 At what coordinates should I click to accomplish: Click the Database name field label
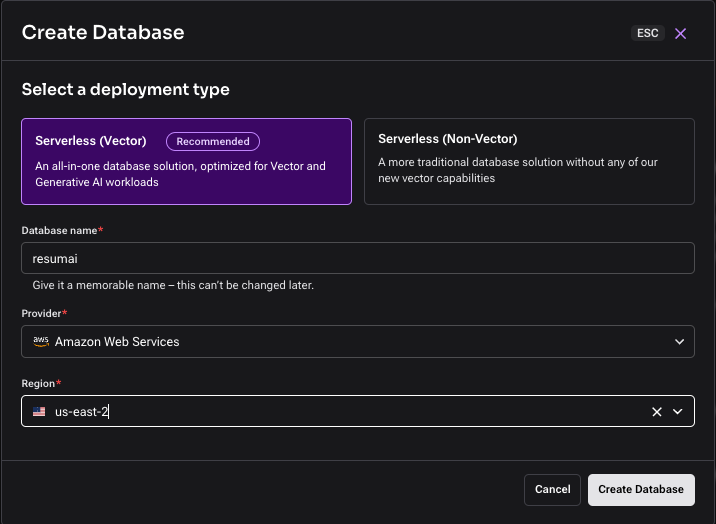tap(61, 231)
